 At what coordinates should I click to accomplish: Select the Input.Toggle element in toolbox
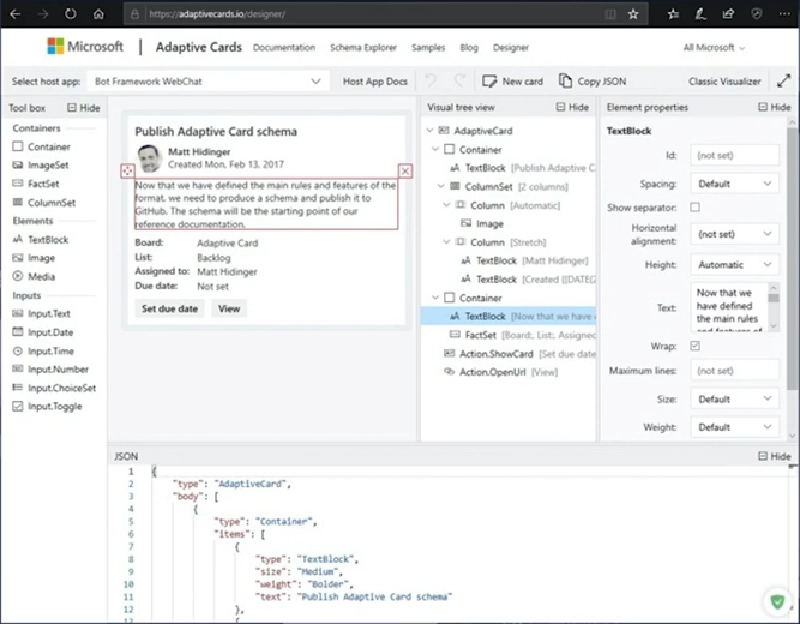[54, 407]
